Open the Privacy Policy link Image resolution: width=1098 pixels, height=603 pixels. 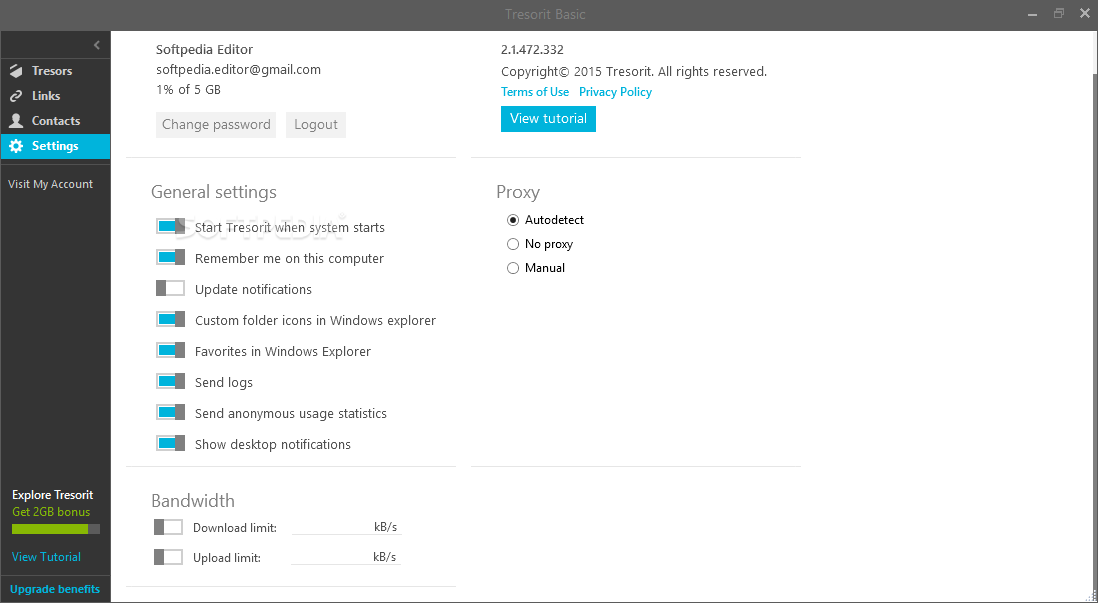coord(615,92)
